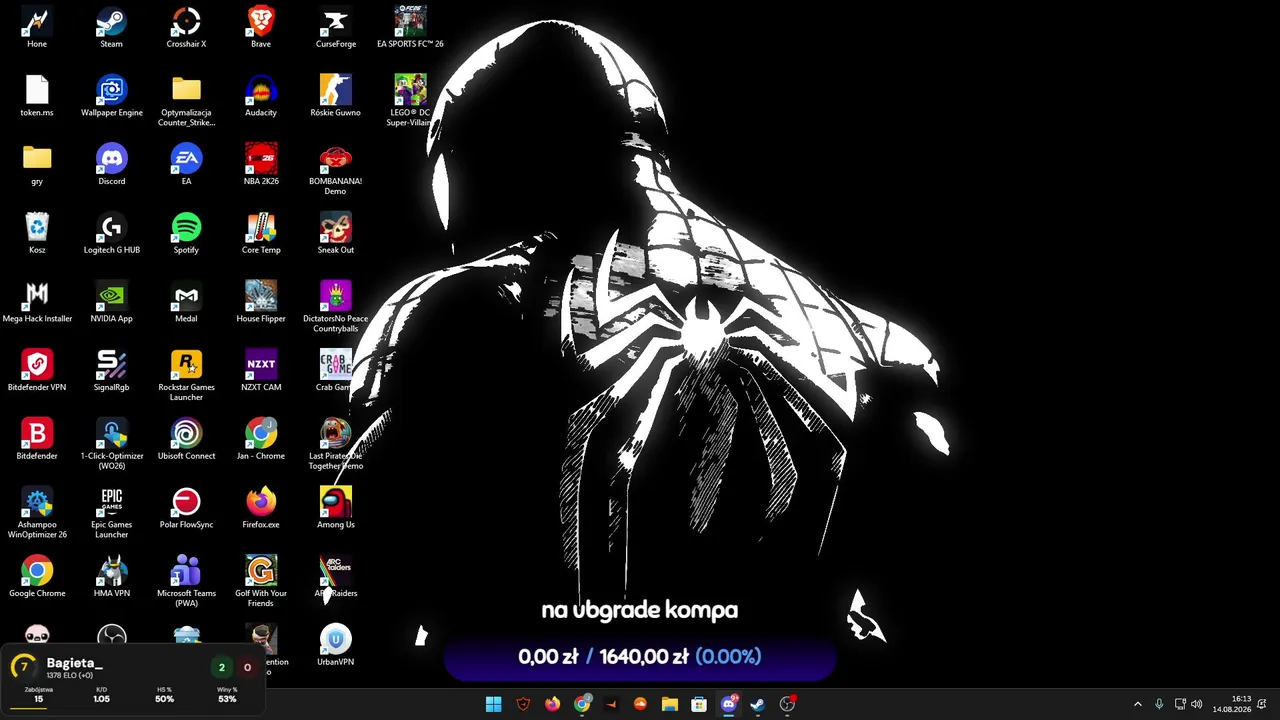Click the LEGO DC Super-Villains icon
The width and height of the screenshot is (1280, 720).
pos(410,101)
